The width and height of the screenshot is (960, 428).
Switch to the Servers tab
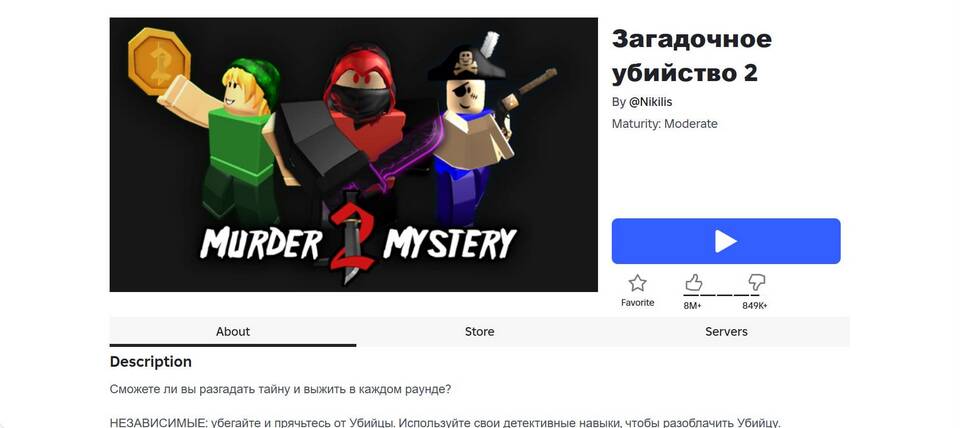[x=726, y=331]
